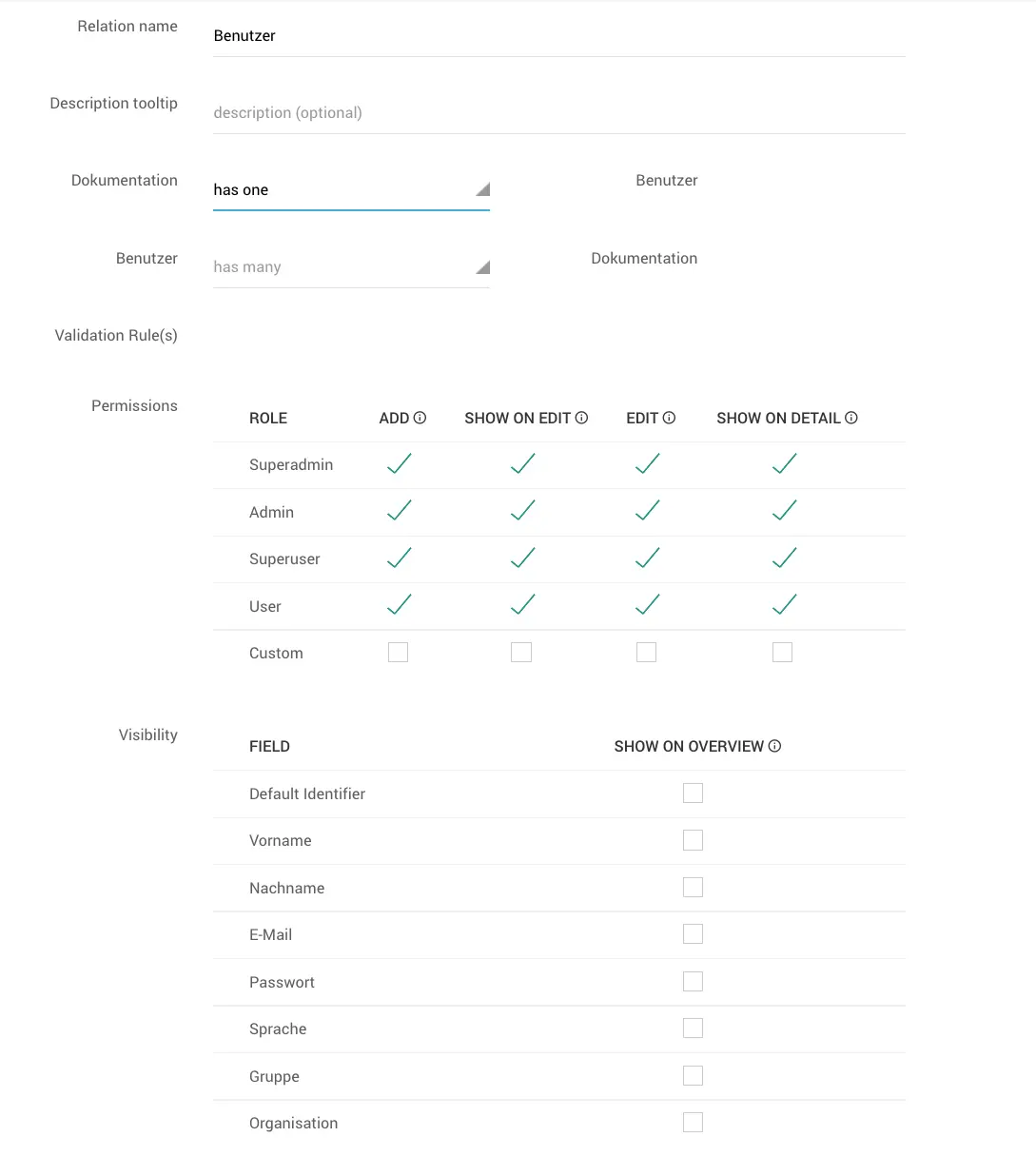Toggle Admin EDIT permission checkmark
Screen dimensions: 1036x1156
click(647, 511)
